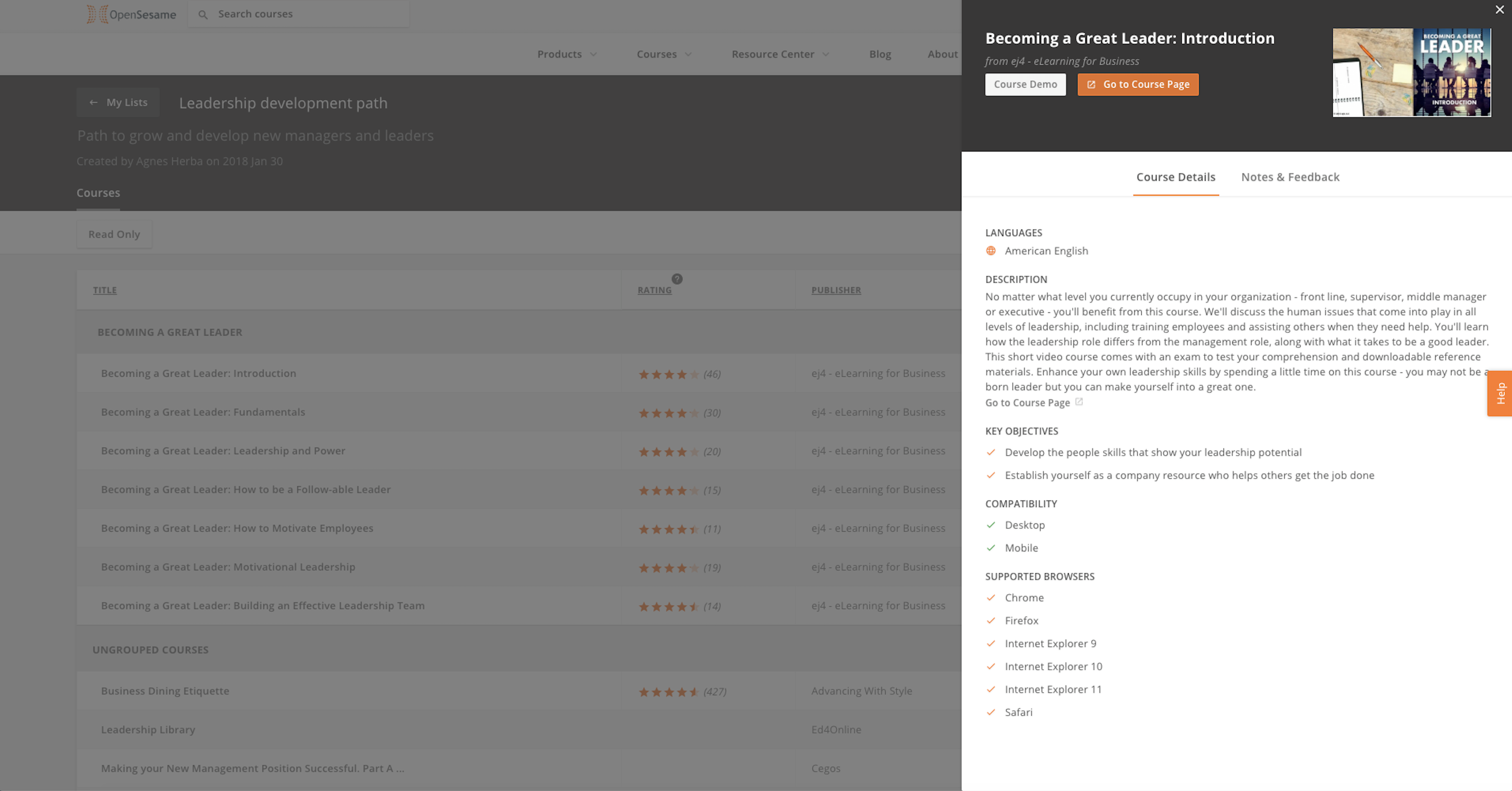This screenshot has height=791, width=1512.
Task: Click the search magnifier icon
Action: coord(203,15)
